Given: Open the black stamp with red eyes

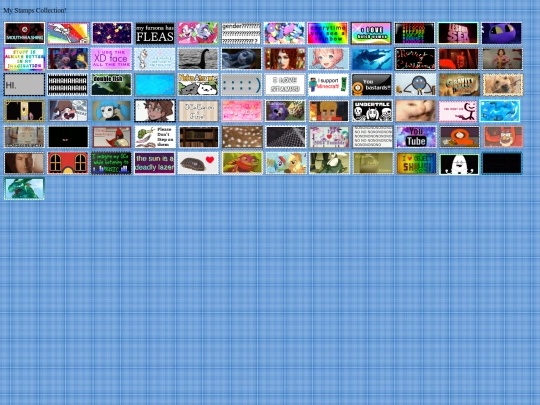Looking at the screenshot, I should pyautogui.click(x=68, y=137).
